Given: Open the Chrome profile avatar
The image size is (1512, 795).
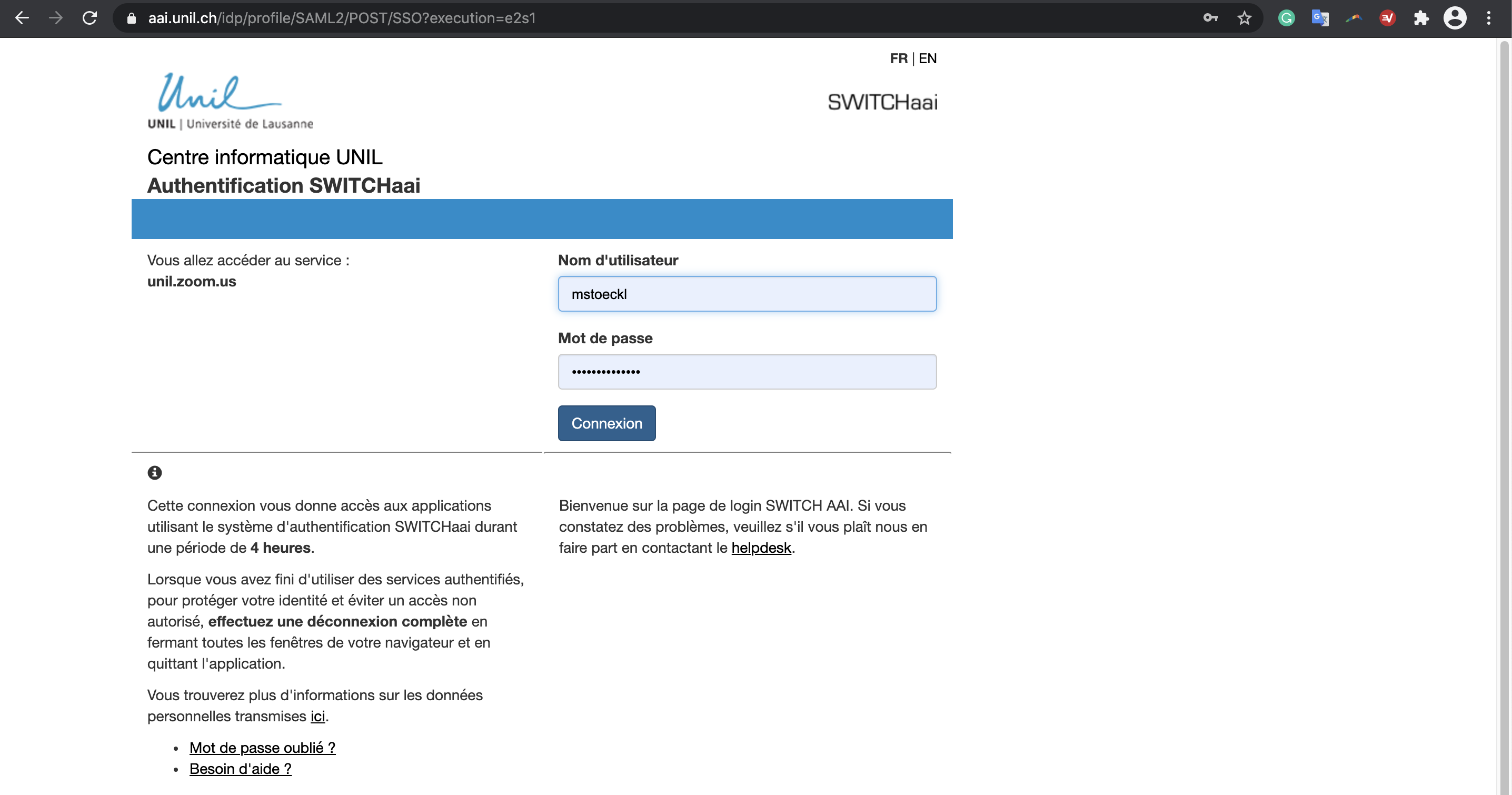Looking at the screenshot, I should 1455,18.
